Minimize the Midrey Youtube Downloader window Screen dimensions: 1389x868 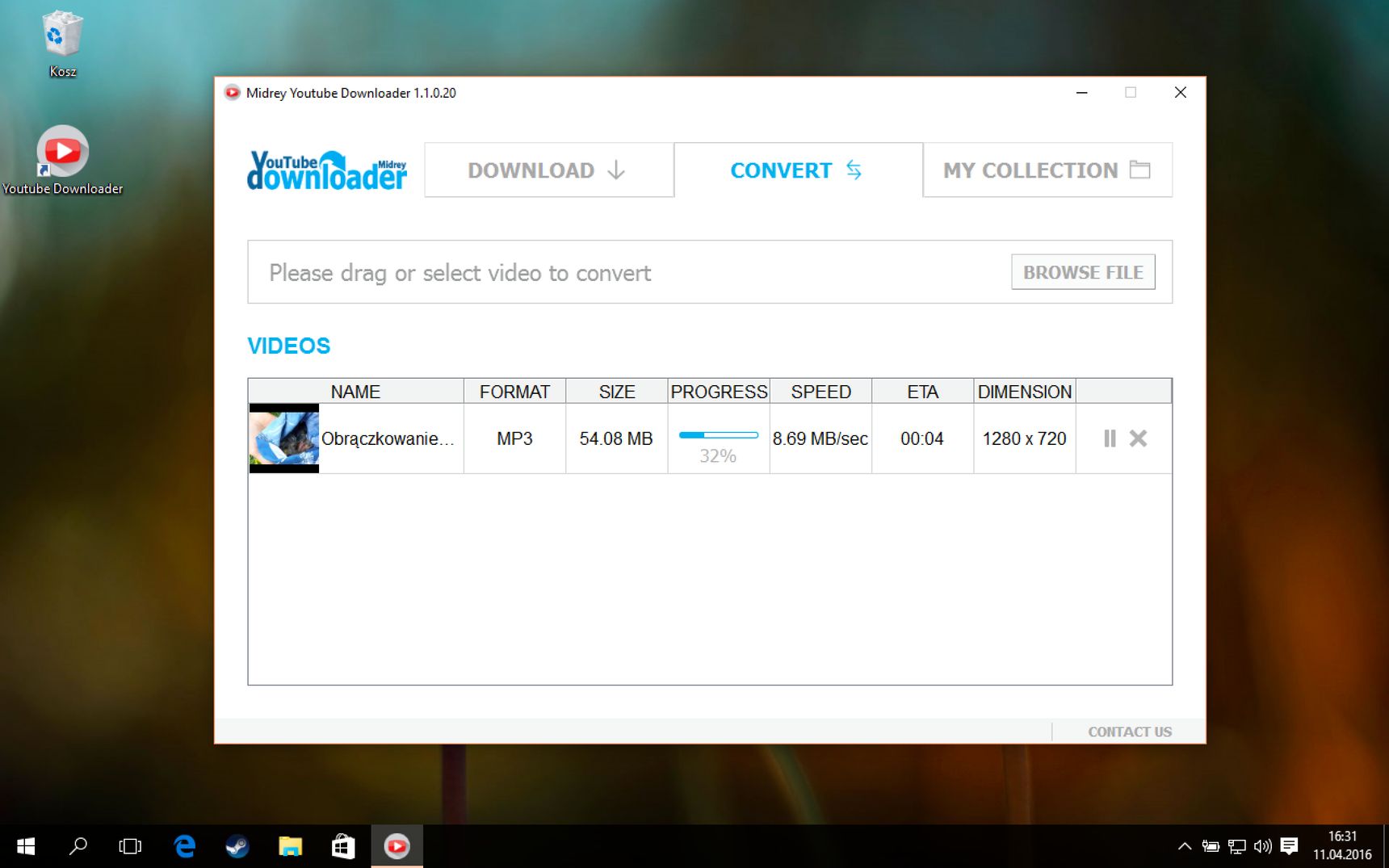(1082, 93)
